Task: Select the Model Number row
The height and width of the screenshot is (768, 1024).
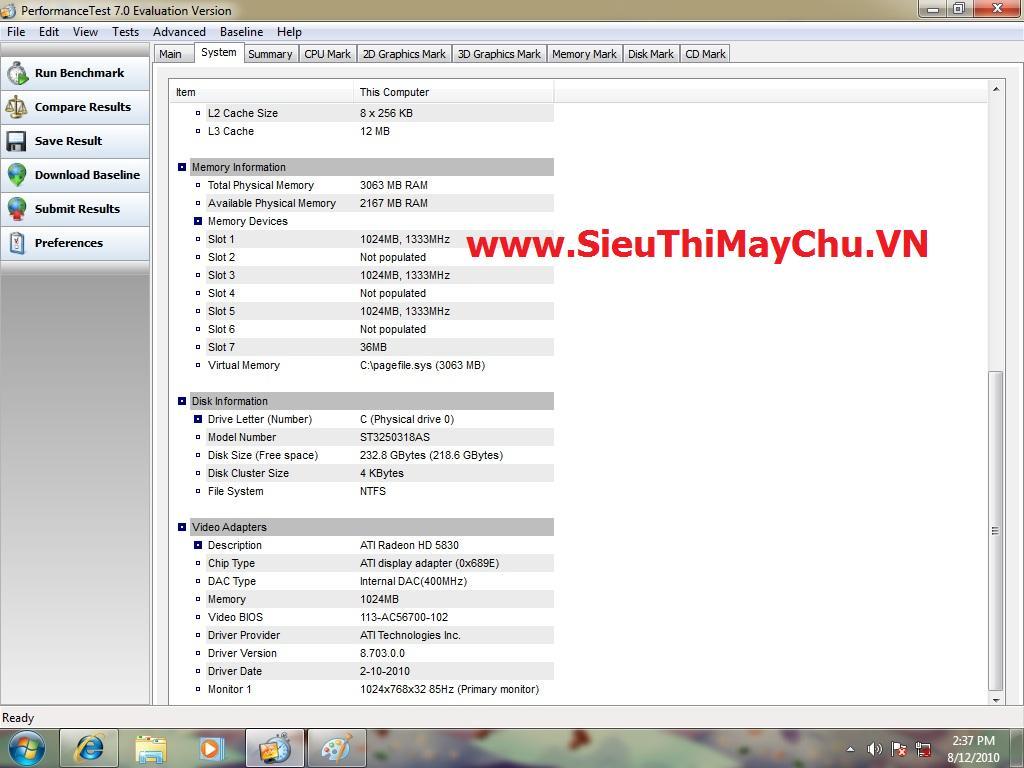Action: pos(372,437)
